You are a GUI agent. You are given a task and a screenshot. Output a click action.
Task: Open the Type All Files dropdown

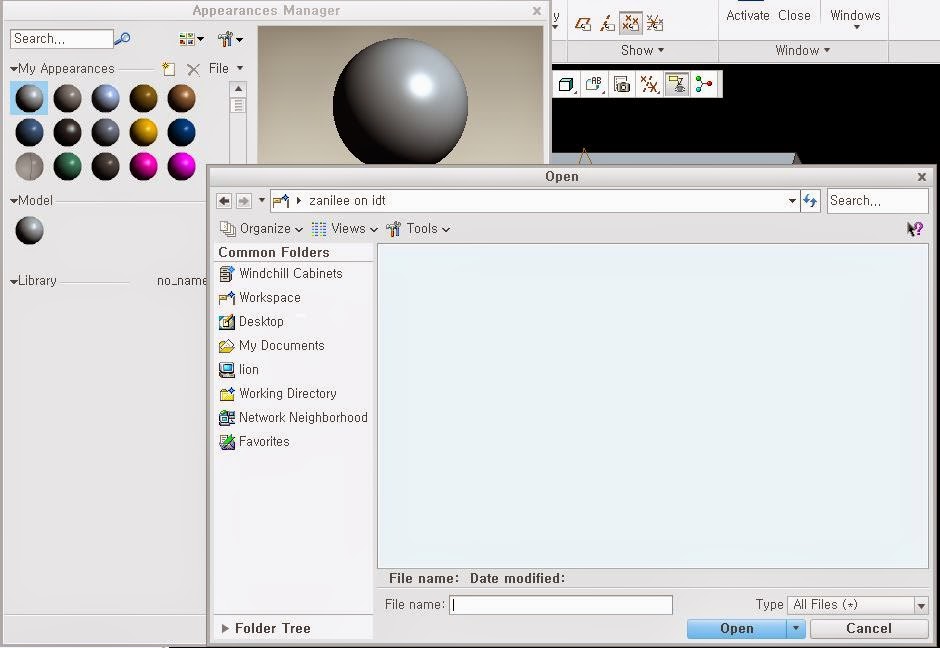(x=921, y=605)
